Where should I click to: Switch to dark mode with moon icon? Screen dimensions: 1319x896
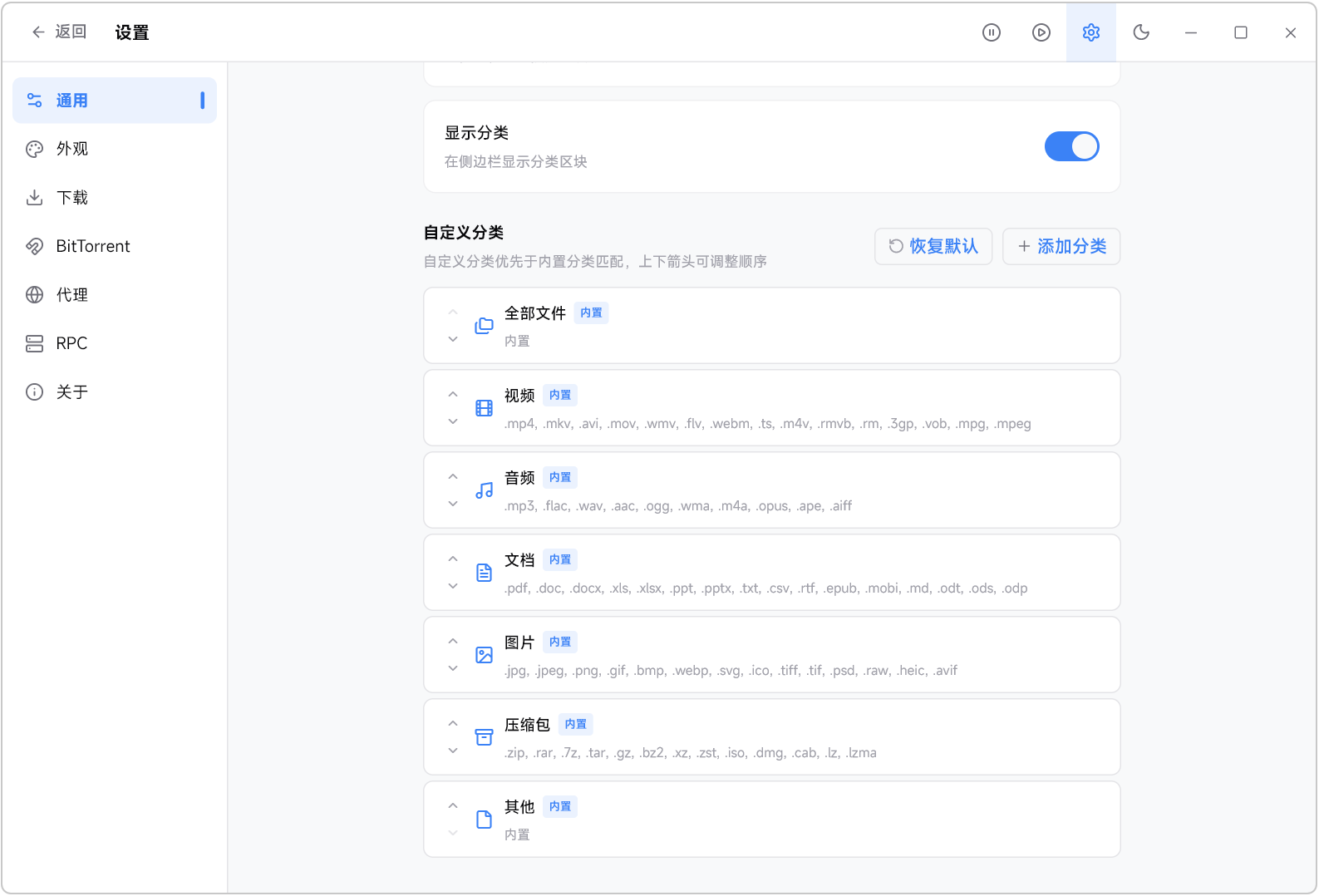coord(1141,32)
